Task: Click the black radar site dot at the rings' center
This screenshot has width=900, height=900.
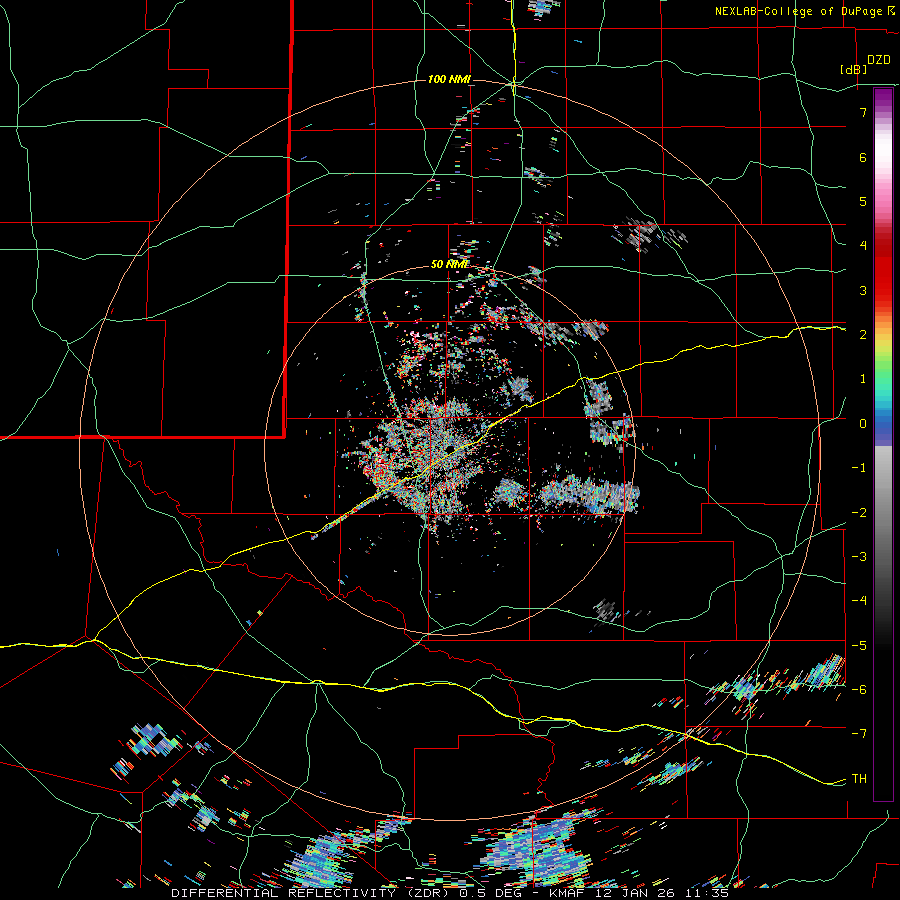Action: click(449, 449)
